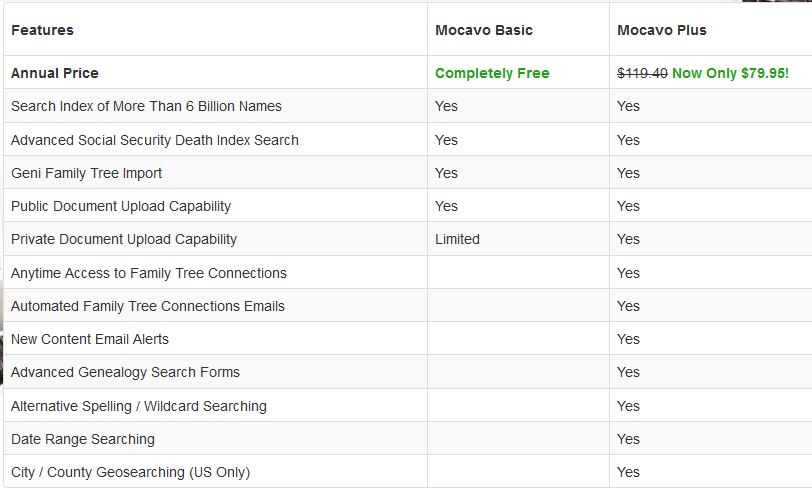Click the Date Range Searching feature

point(83,439)
